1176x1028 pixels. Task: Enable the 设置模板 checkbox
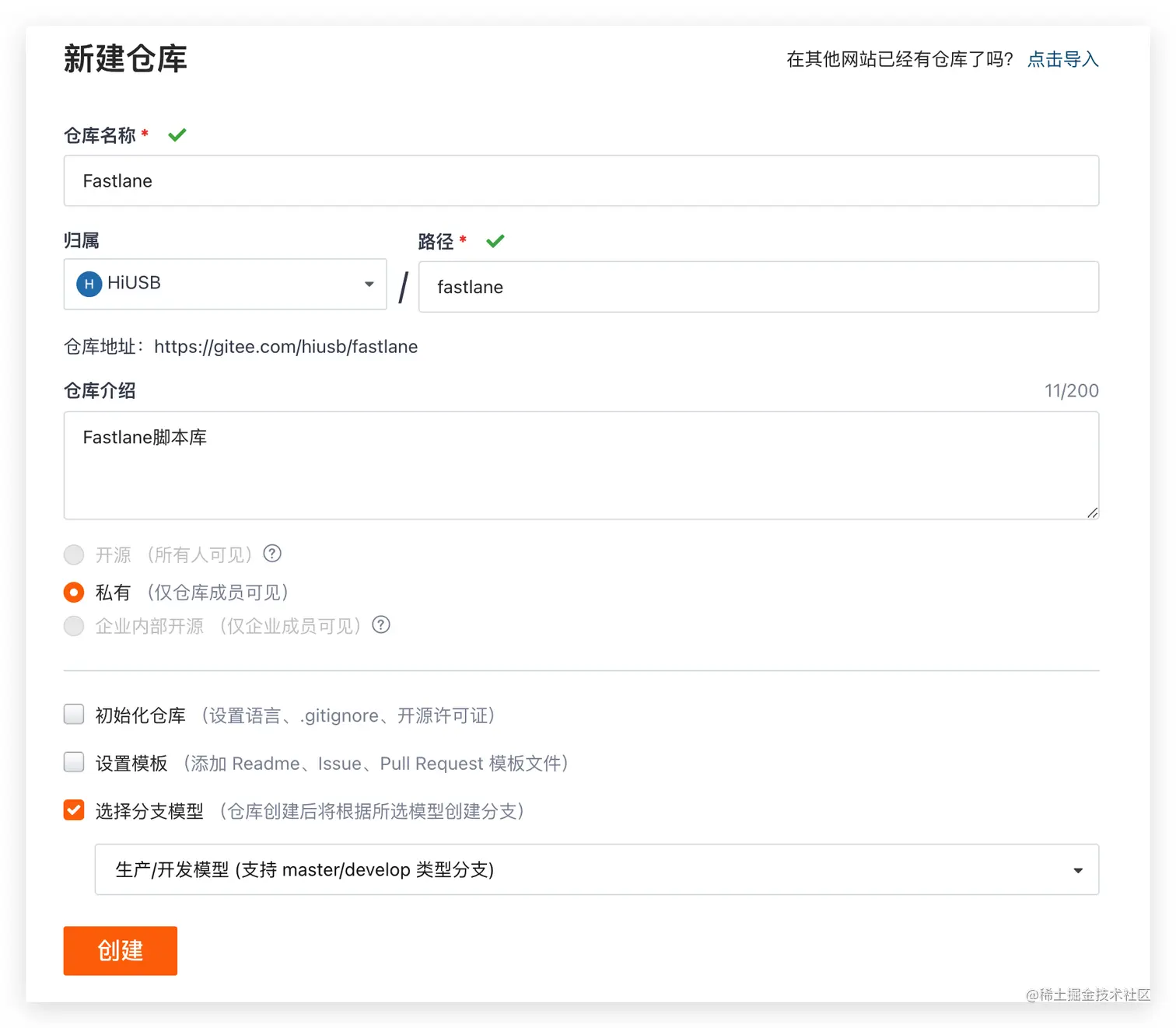[74, 762]
